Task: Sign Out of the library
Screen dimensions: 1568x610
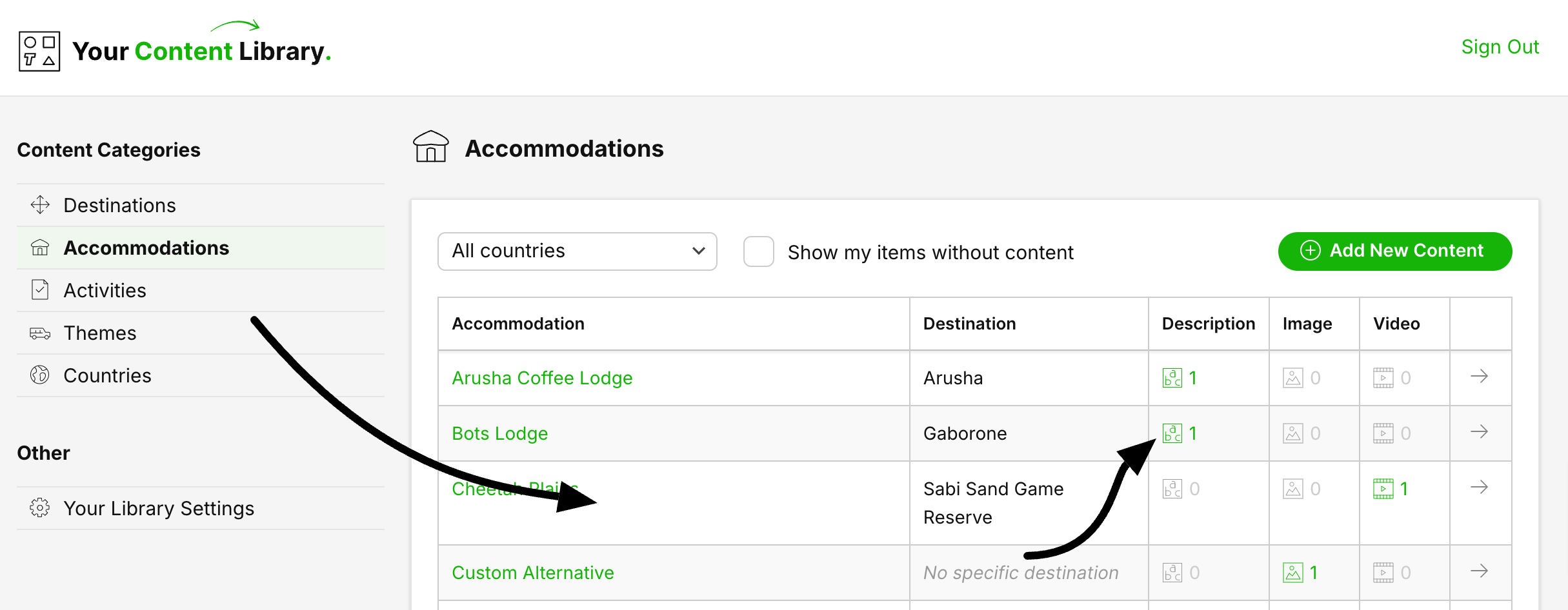Action: tap(1500, 47)
